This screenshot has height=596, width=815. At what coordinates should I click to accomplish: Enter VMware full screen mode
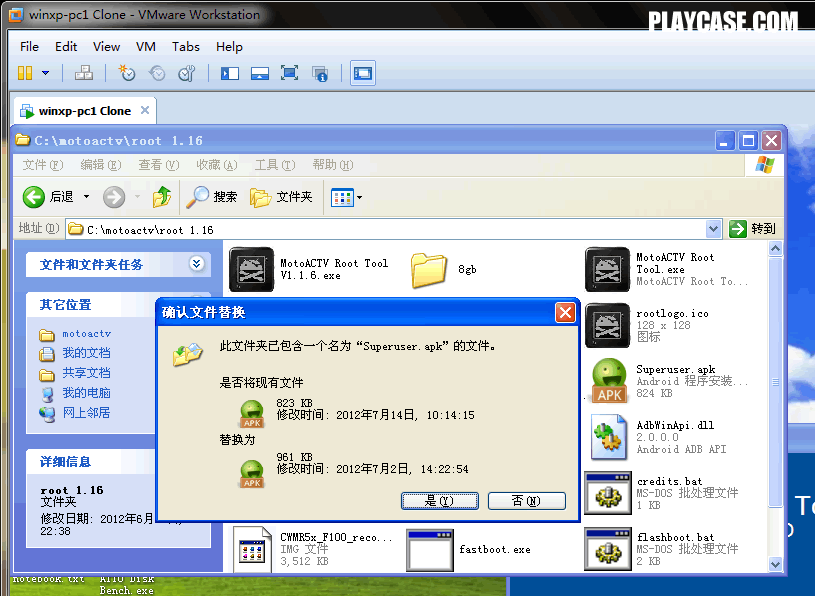(x=290, y=73)
